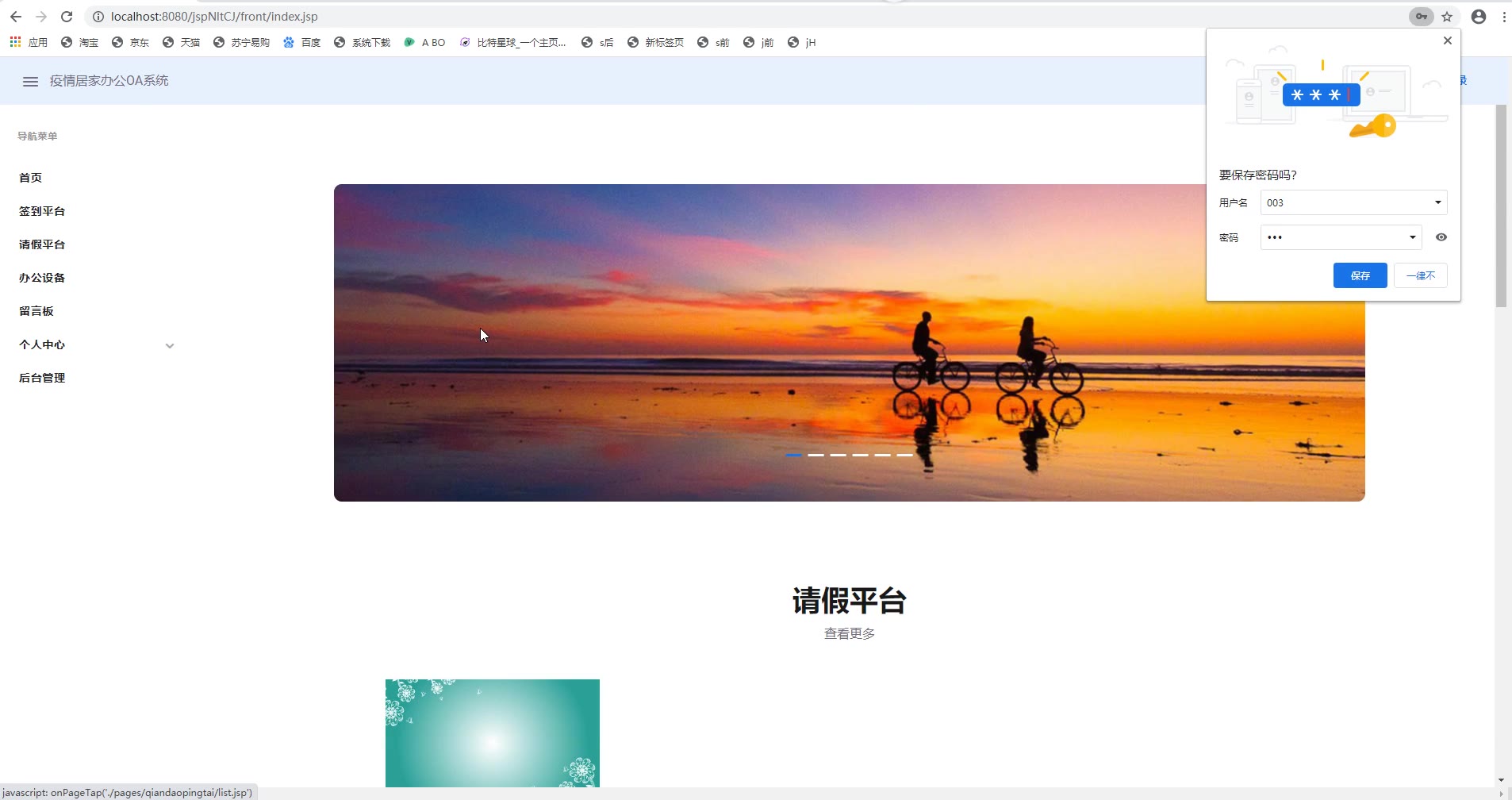1512x800 pixels.
Task: Select the fourth carousel indicator
Action: 860,455
